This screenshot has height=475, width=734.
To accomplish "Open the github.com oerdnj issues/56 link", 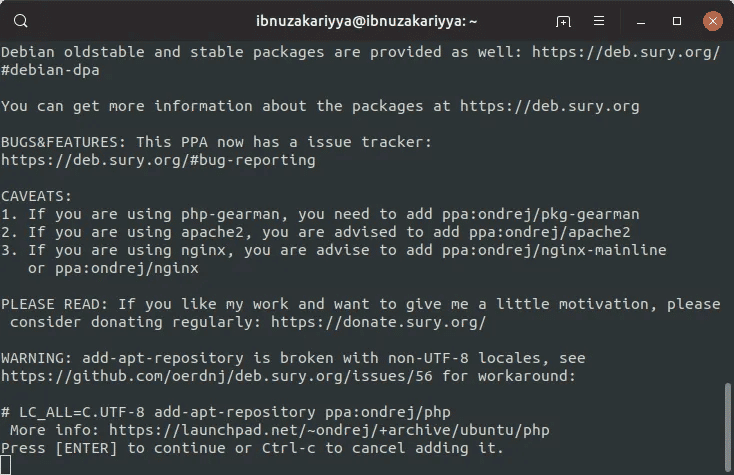I will (x=217, y=376).
